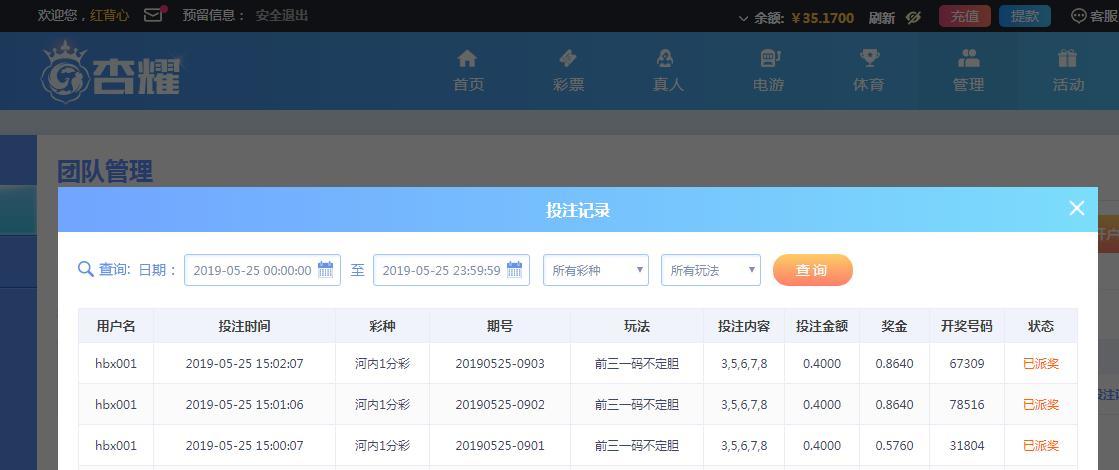1119x470 pixels.
Task: Click the start date input field
Action: (x=263, y=270)
